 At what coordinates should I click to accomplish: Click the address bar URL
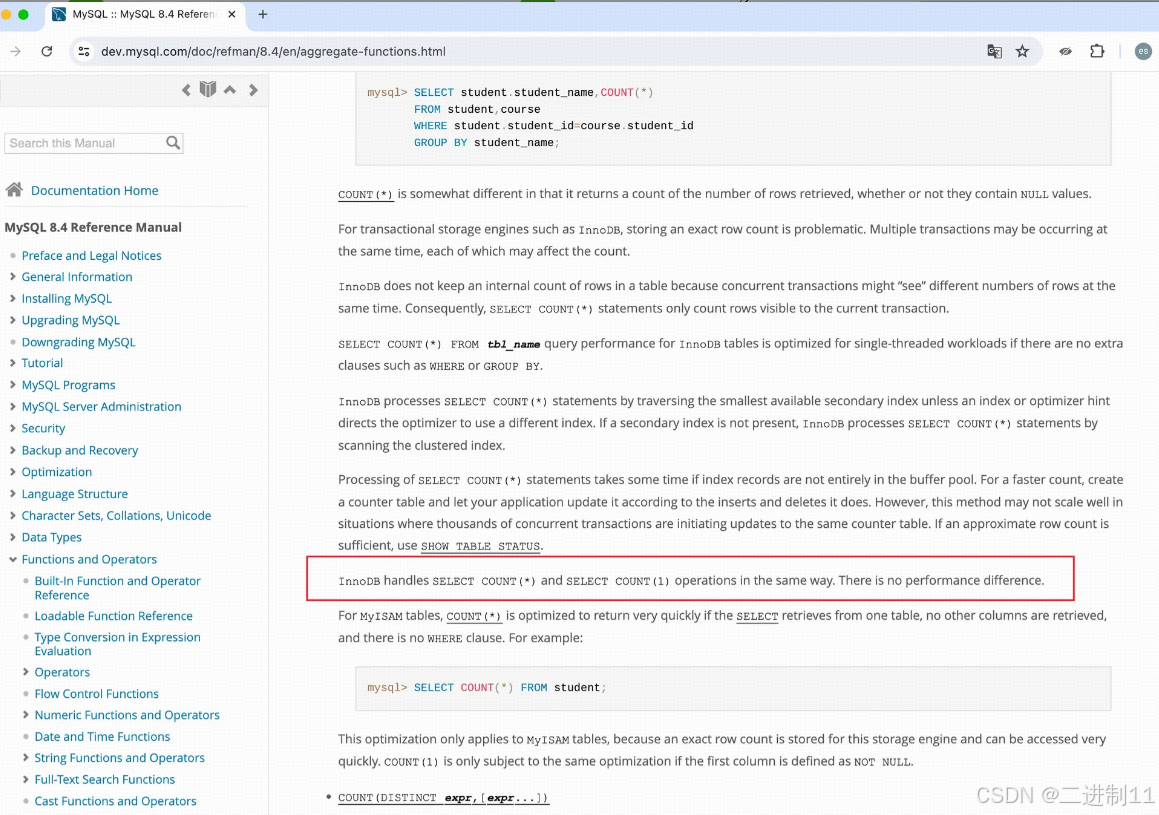click(x=273, y=51)
